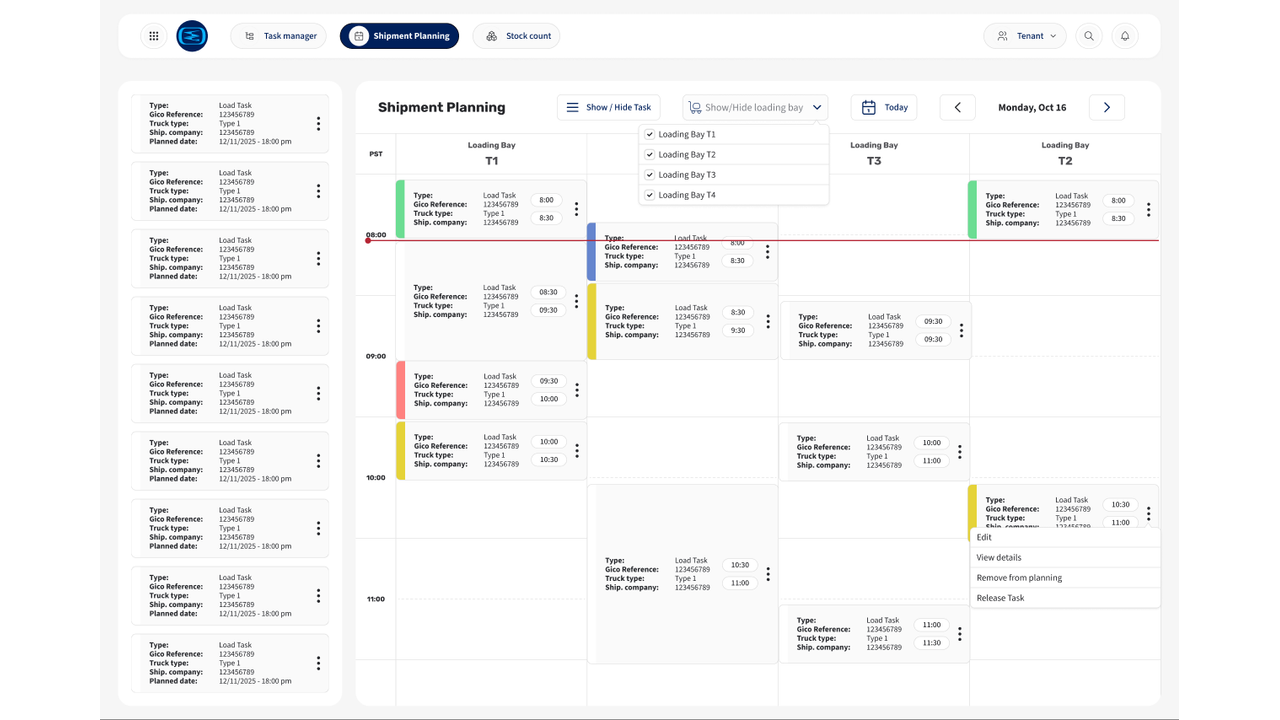This screenshot has height=720, width=1280.
Task: Click the red current-time marker dot
Action: (x=368, y=240)
